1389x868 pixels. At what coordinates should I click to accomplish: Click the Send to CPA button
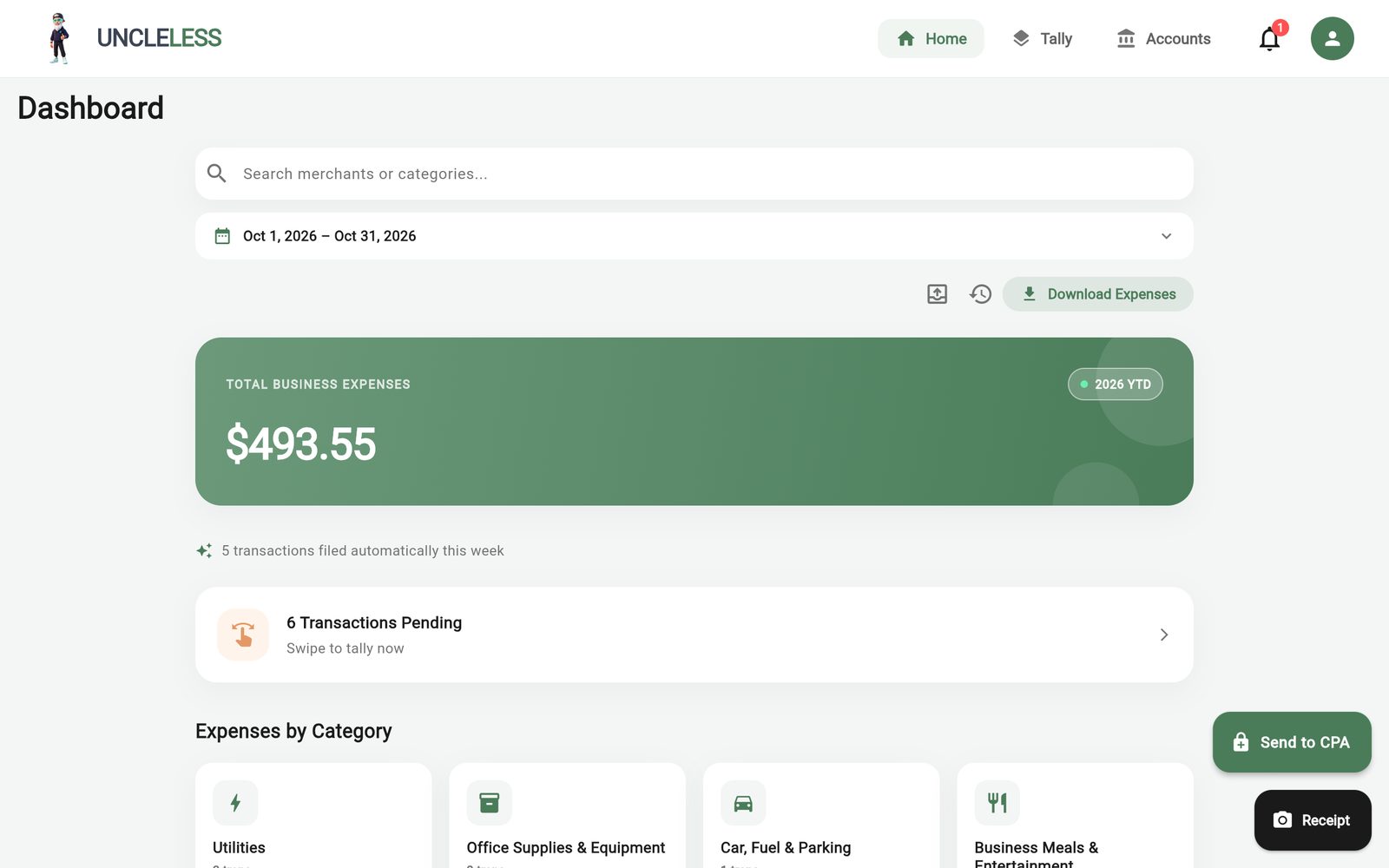[x=1292, y=742]
